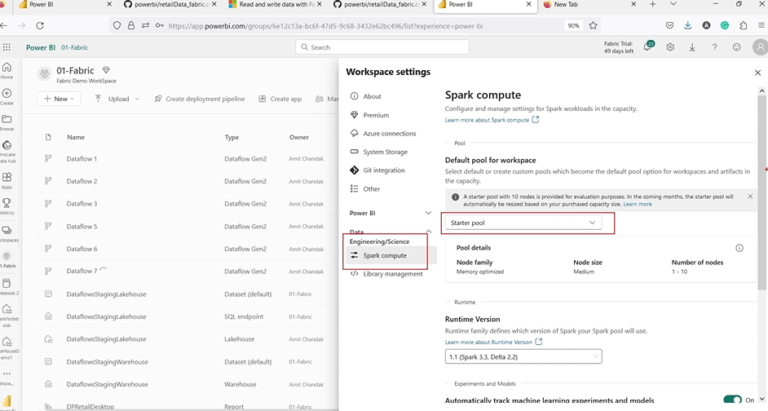Dismiss the starter pool information banner
Screen dimensions: 768x411
(x=750, y=196)
